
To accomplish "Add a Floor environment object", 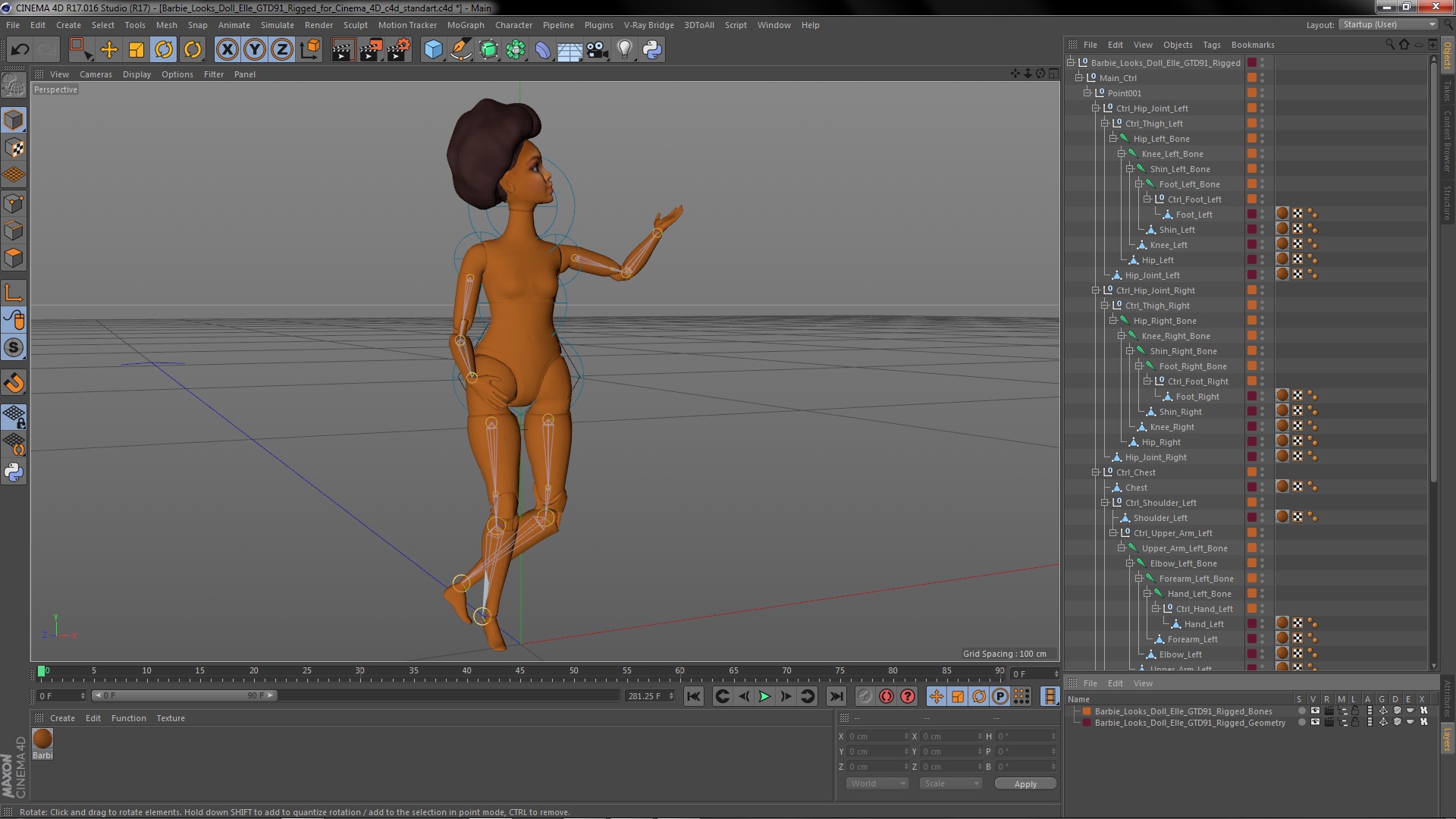I will pos(570,50).
